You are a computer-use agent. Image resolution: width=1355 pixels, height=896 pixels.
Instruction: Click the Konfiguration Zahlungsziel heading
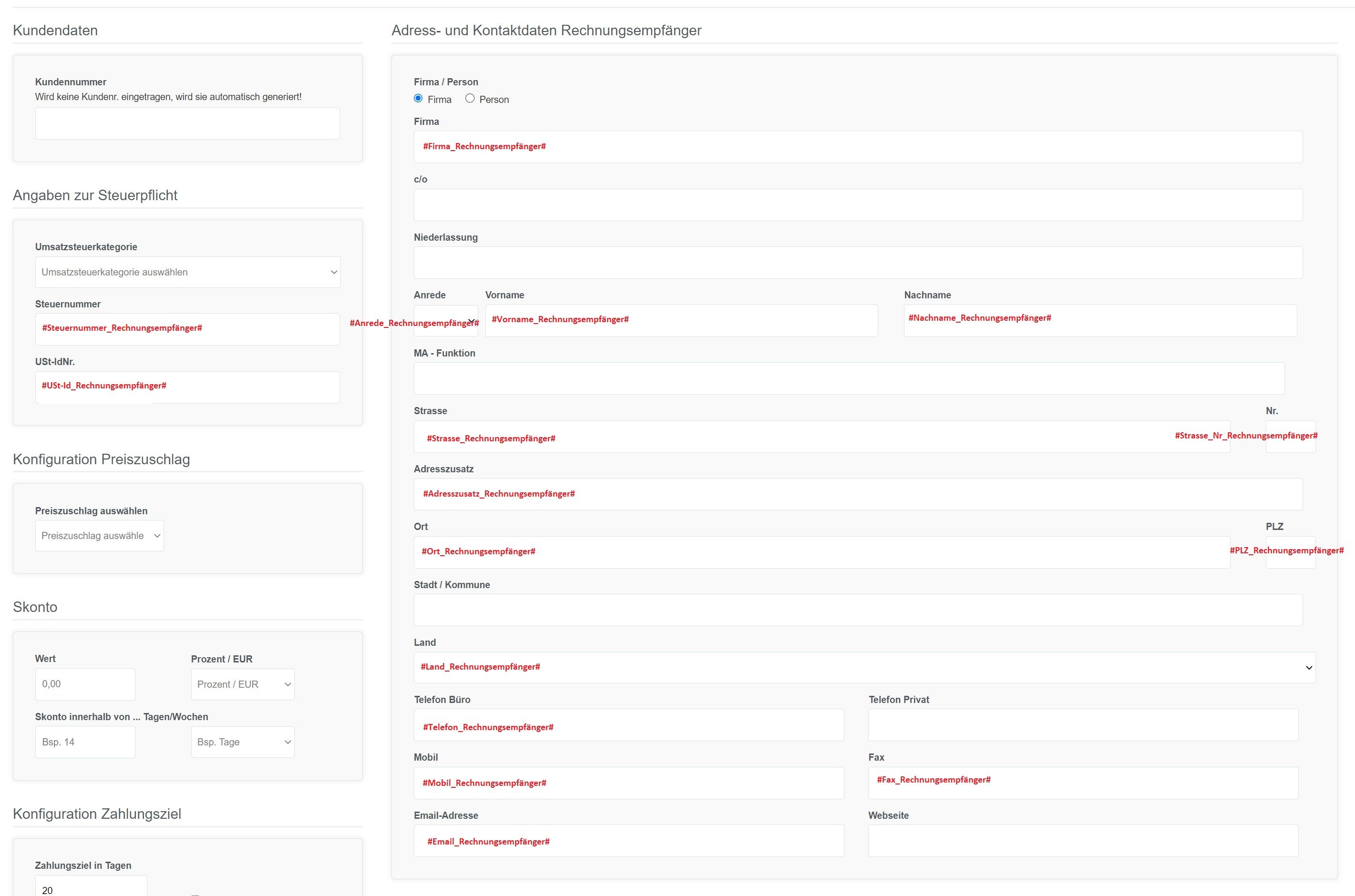tap(97, 814)
